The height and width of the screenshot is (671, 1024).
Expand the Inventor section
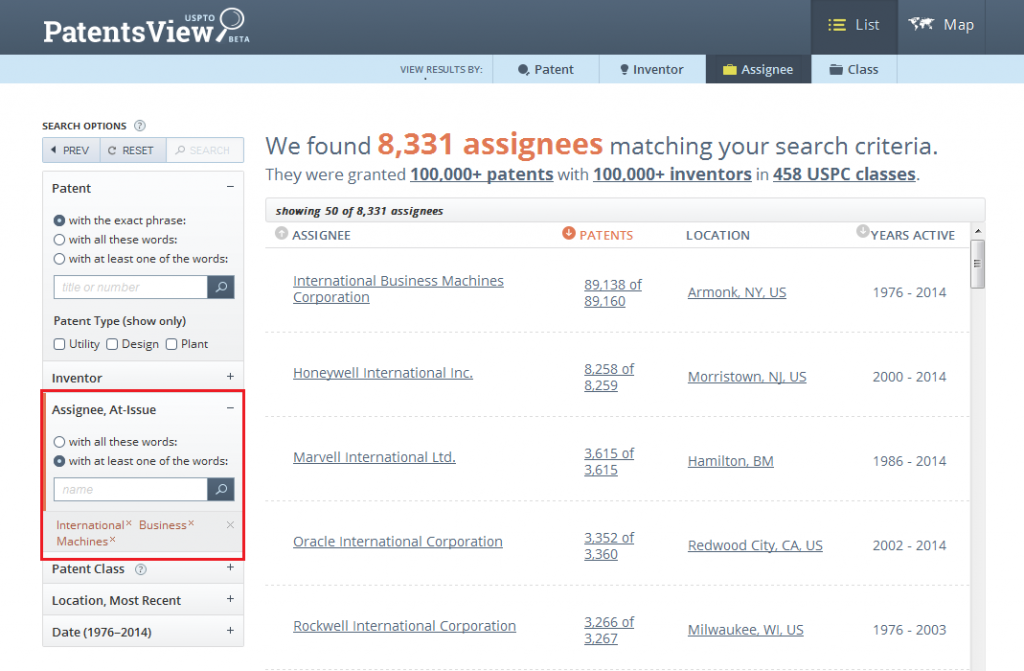[x=230, y=377]
